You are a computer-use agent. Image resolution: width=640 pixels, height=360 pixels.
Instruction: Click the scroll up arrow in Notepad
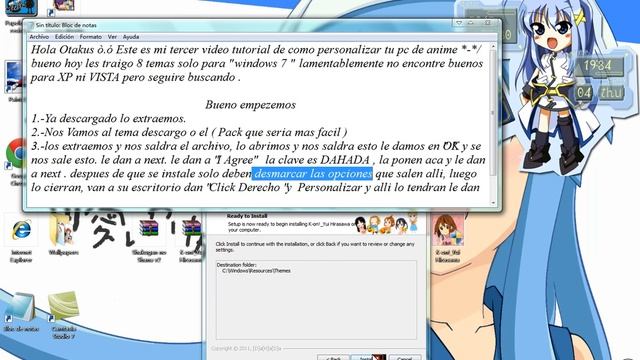[493, 47]
